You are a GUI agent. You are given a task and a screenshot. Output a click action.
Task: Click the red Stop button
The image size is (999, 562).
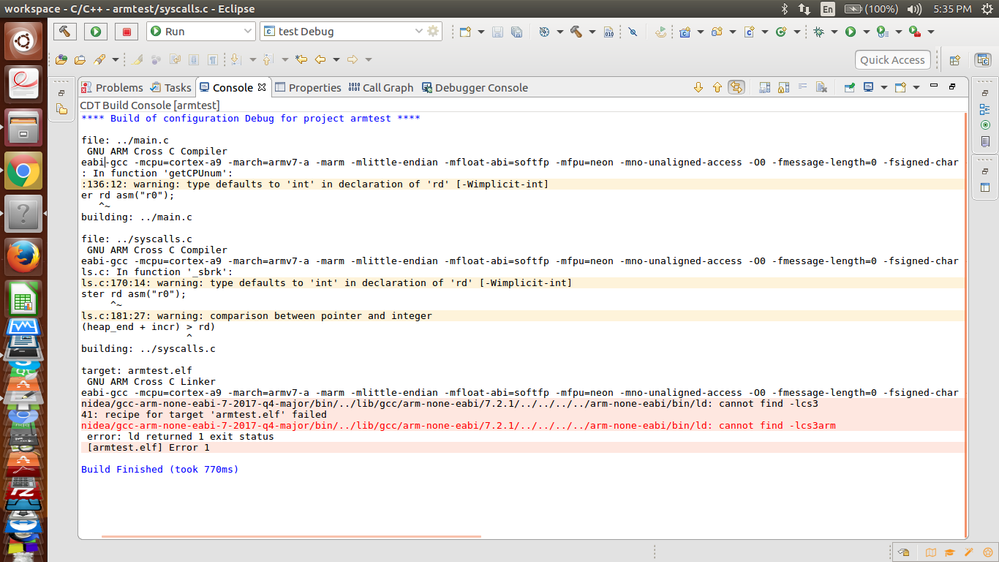click(127, 31)
